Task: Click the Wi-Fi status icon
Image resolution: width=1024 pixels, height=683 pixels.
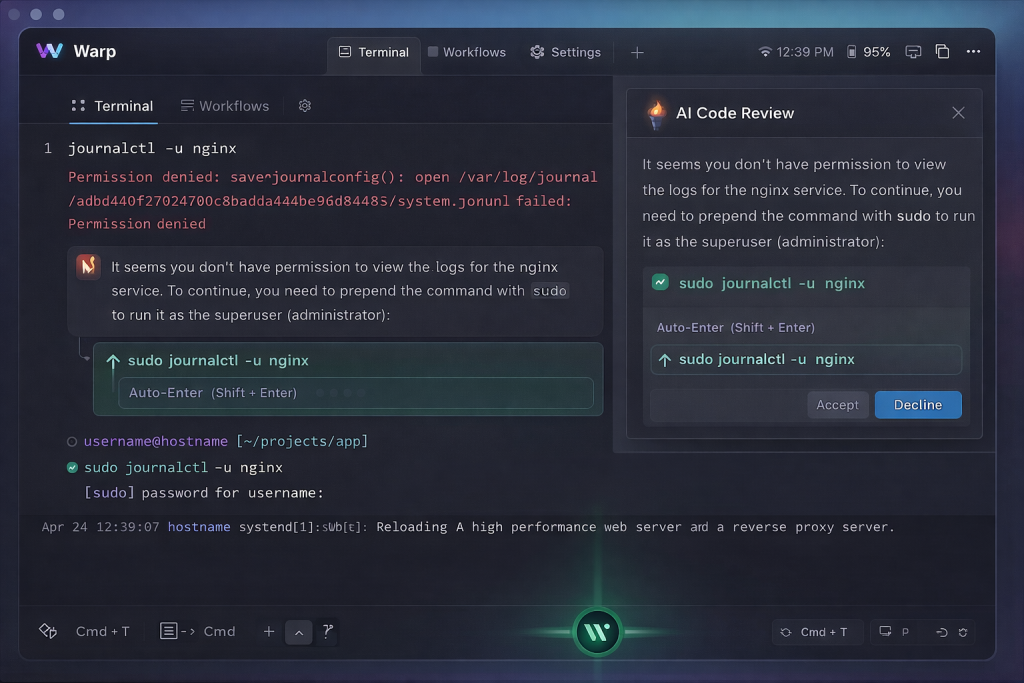Action: click(x=765, y=52)
